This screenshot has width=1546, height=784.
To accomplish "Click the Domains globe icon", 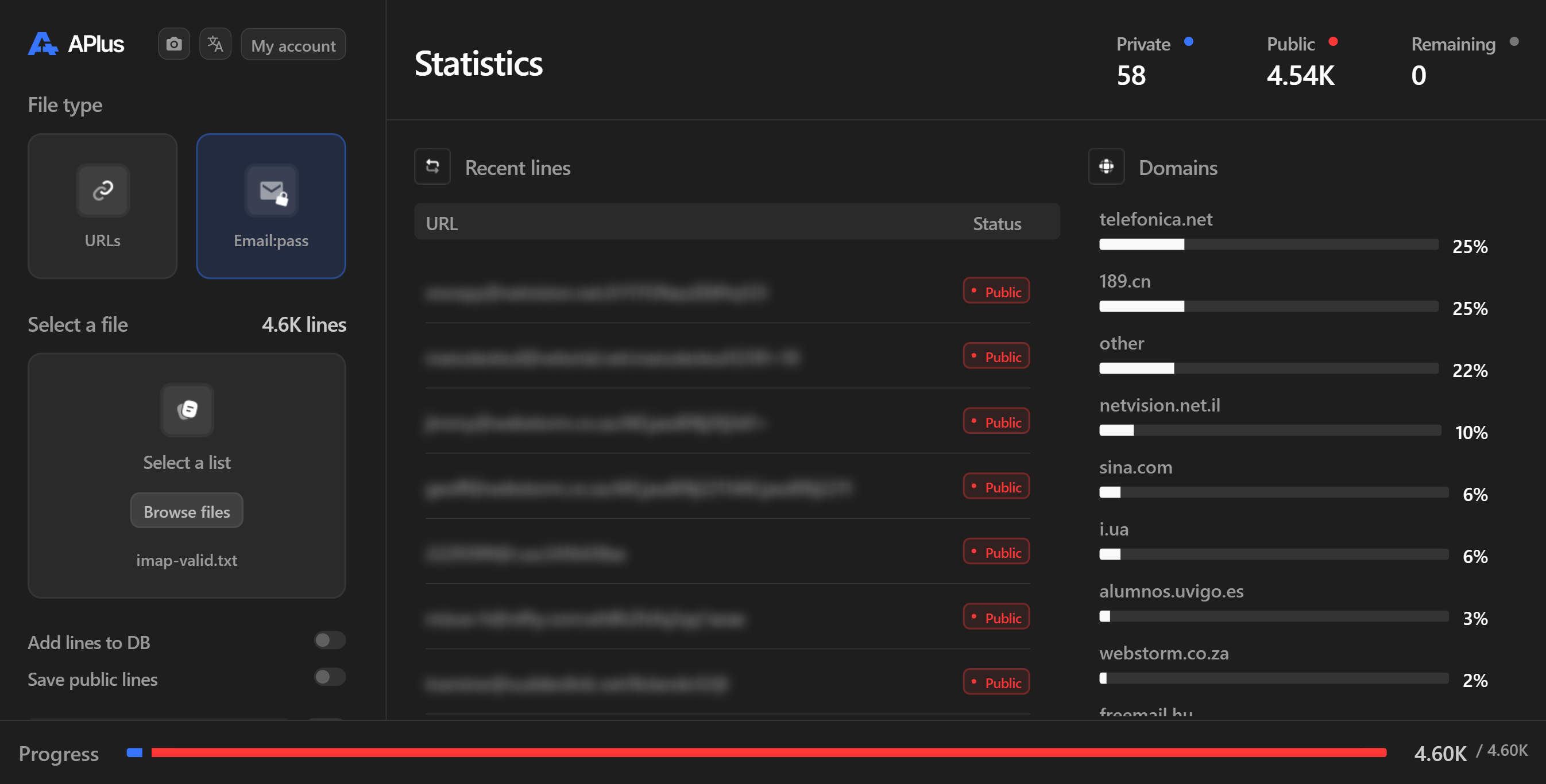I will tap(1106, 166).
